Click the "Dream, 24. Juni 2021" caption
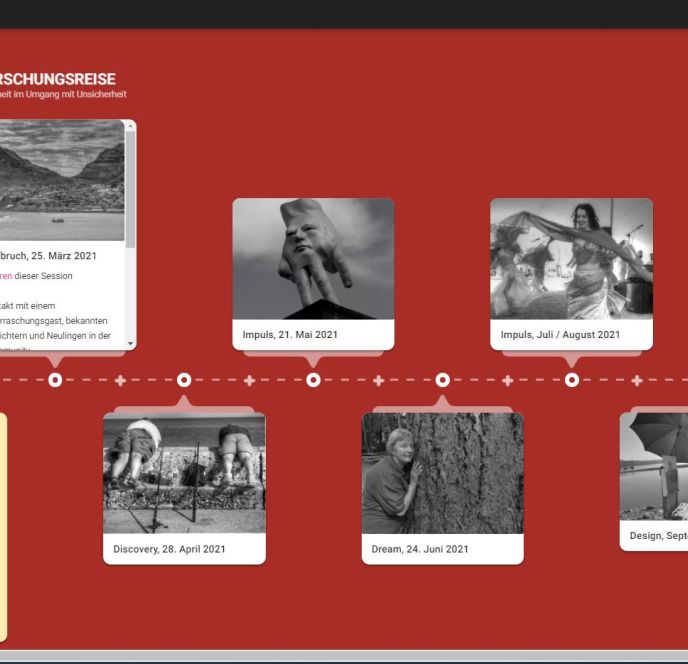Viewport: 688px width, 664px height. point(420,549)
